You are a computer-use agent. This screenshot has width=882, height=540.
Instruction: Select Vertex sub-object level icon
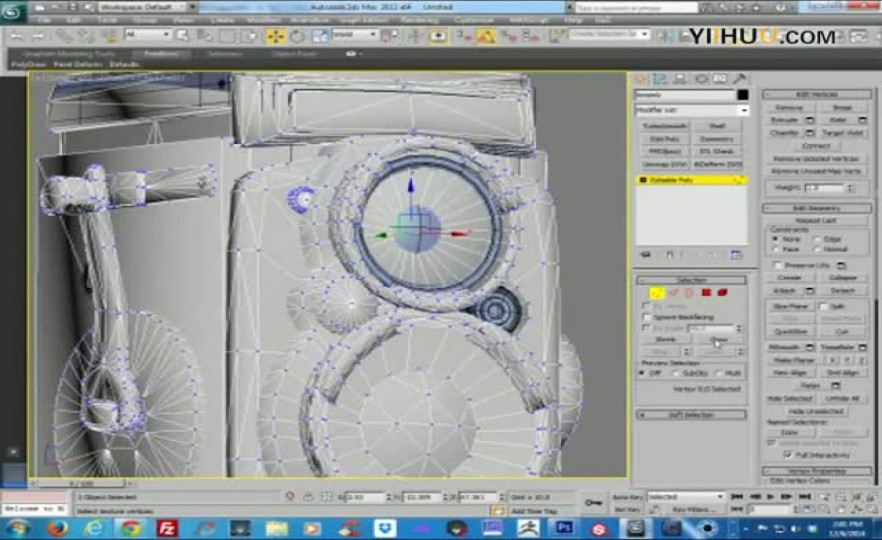click(x=656, y=293)
